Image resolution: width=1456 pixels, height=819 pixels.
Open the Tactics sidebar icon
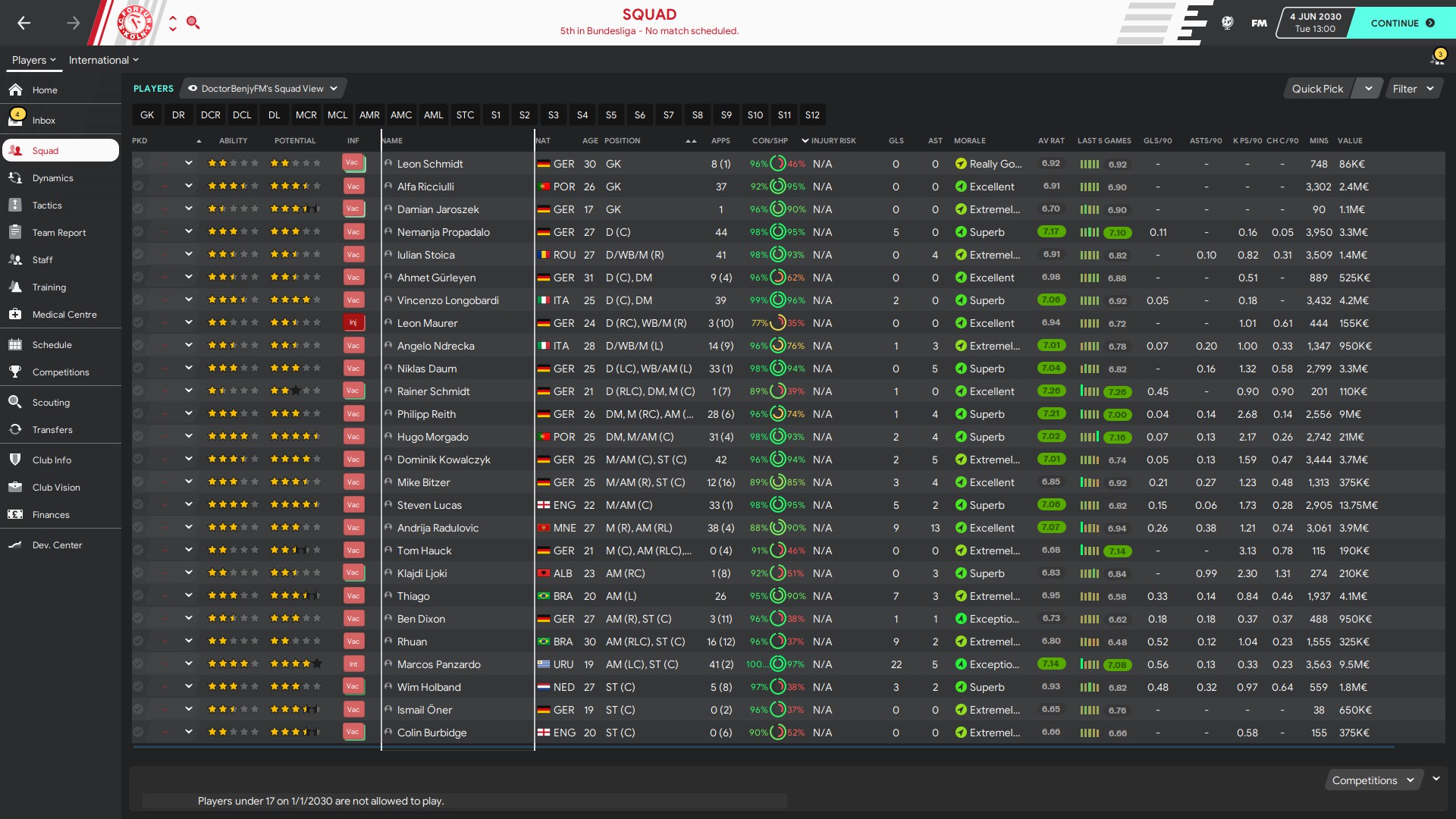pos(15,205)
